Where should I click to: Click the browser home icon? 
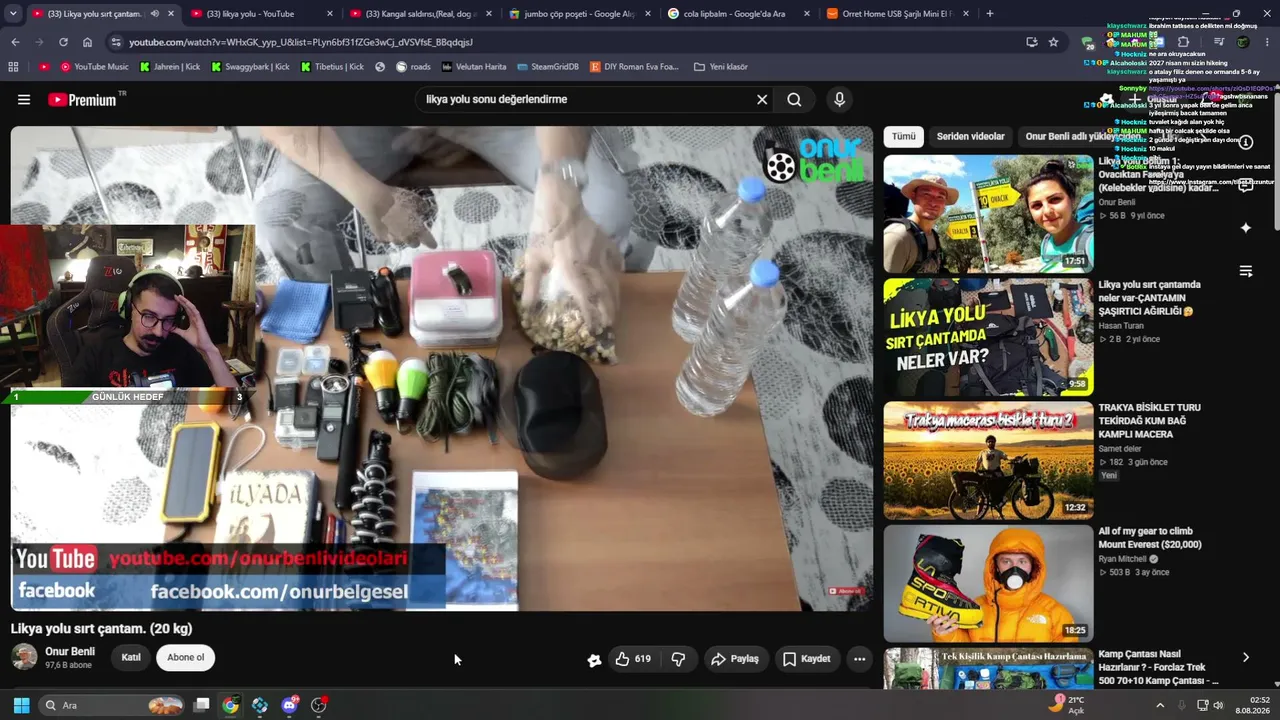click(87, 42)
